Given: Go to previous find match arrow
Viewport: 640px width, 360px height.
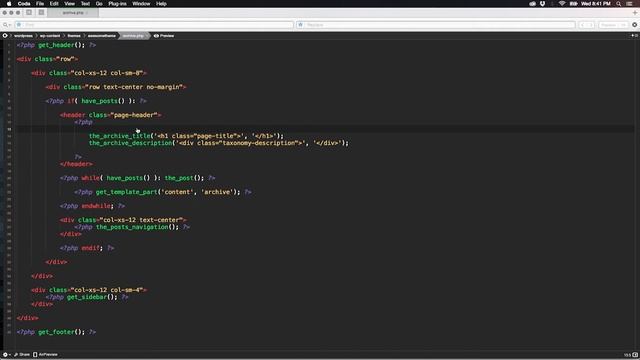Looking at the screenshot, I should (582, 25).
